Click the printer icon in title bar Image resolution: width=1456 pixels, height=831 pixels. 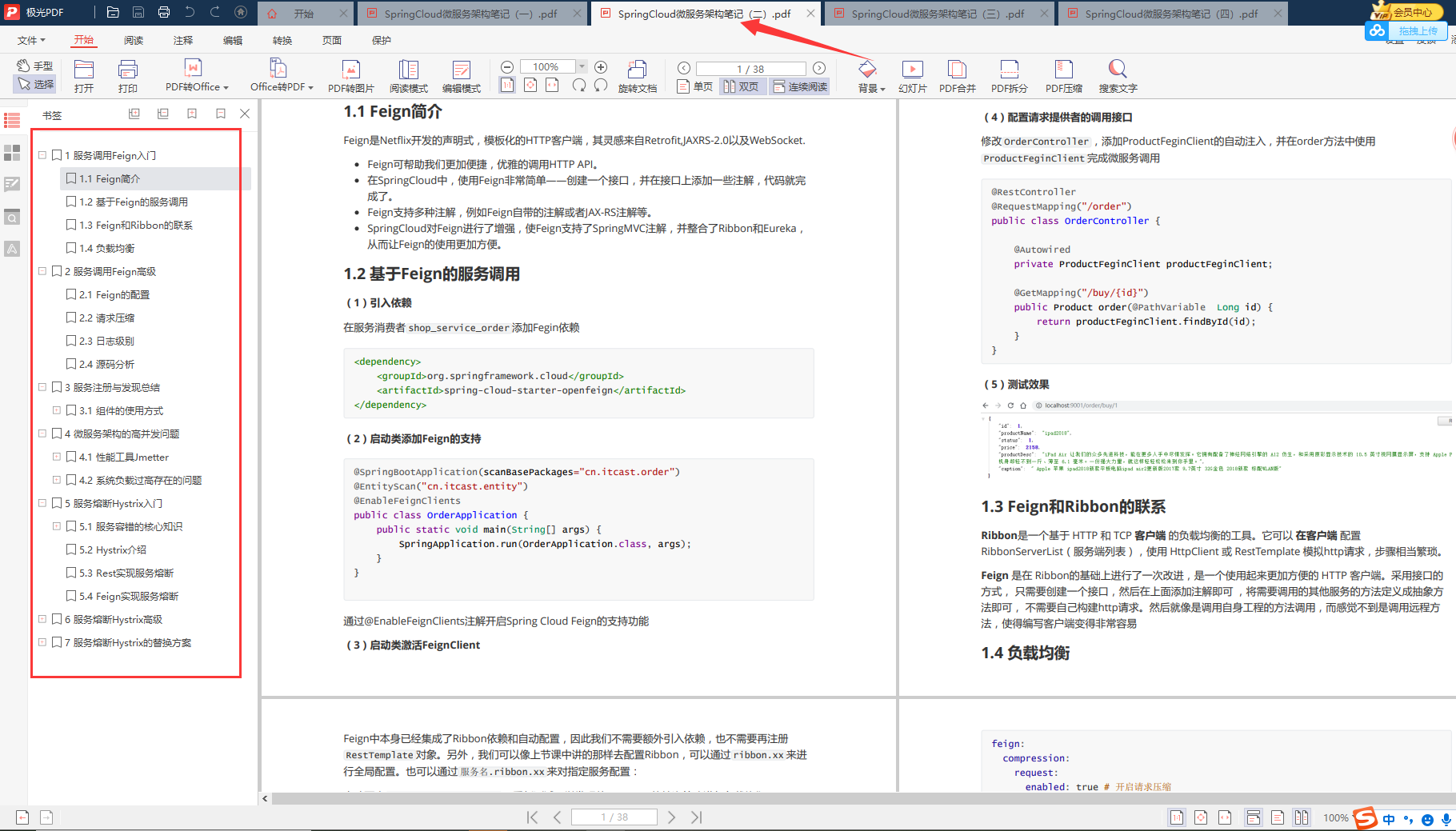tap(164, 13)
